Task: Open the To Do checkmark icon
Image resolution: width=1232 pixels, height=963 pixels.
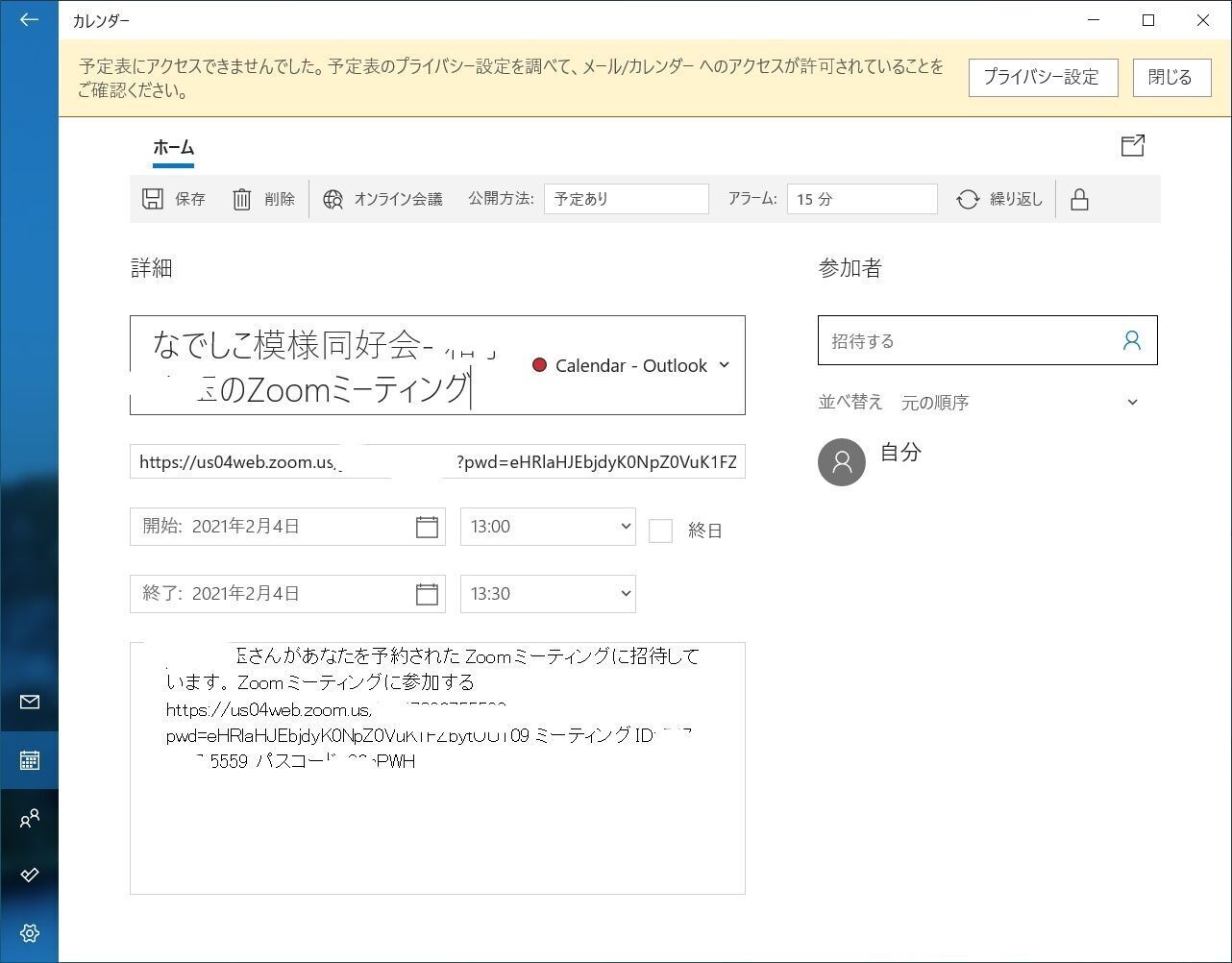Action: pyautogui.click(x=29, y=875)
